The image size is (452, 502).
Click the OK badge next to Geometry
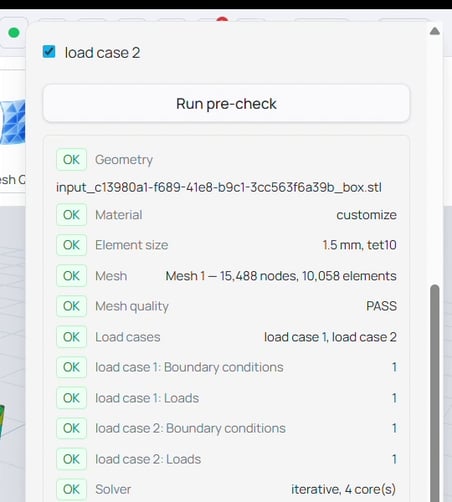pyautogui.click(x=71, y=160)
